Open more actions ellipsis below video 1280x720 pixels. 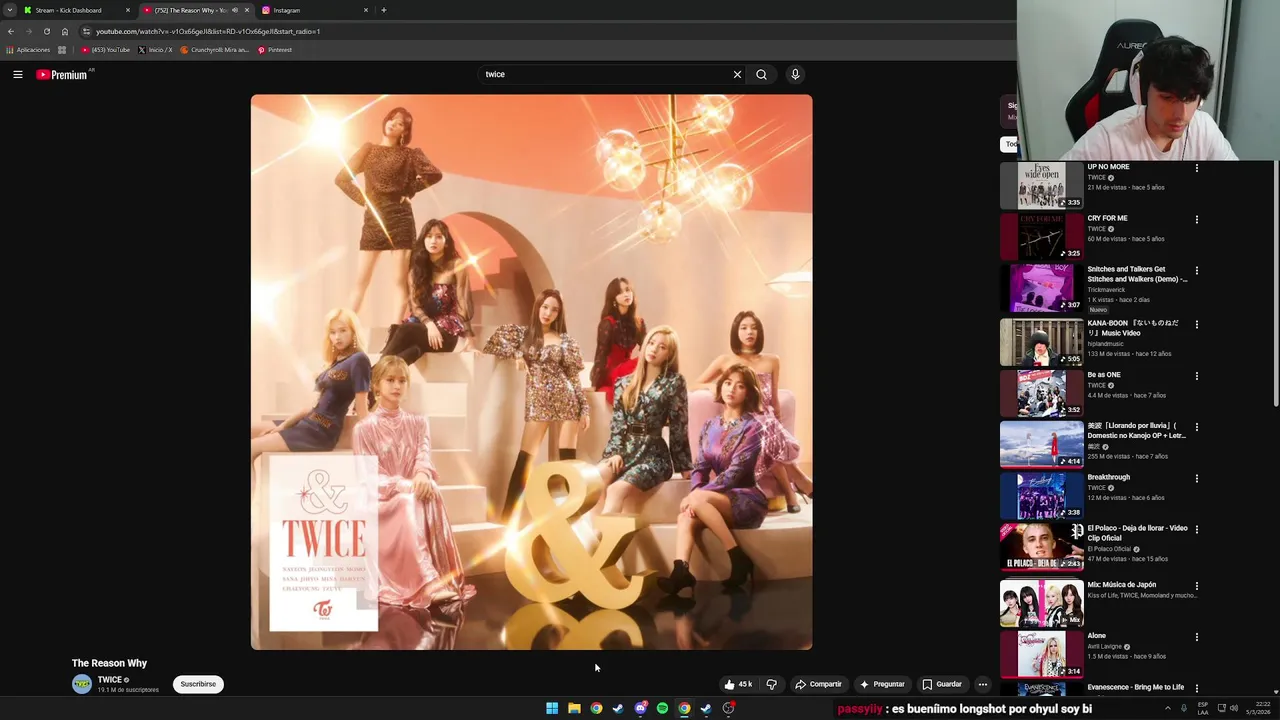[x=982, y=684]
